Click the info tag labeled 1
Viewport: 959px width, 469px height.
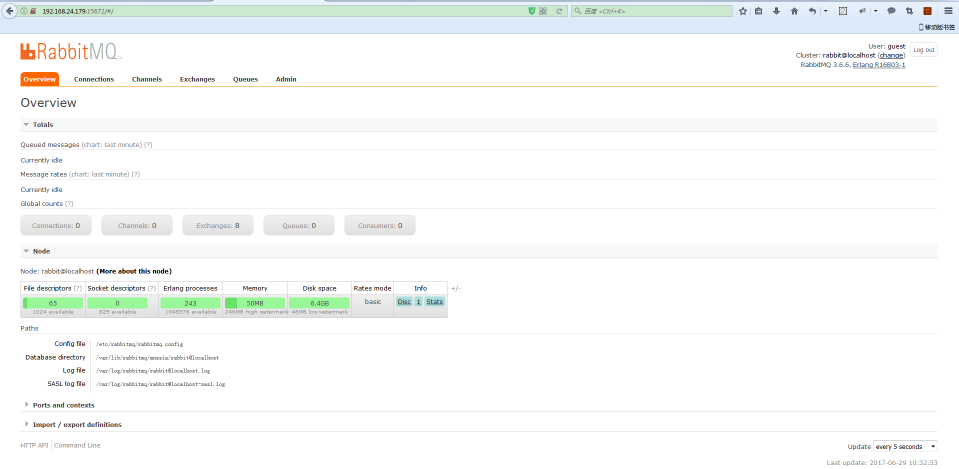pos(418,301)
